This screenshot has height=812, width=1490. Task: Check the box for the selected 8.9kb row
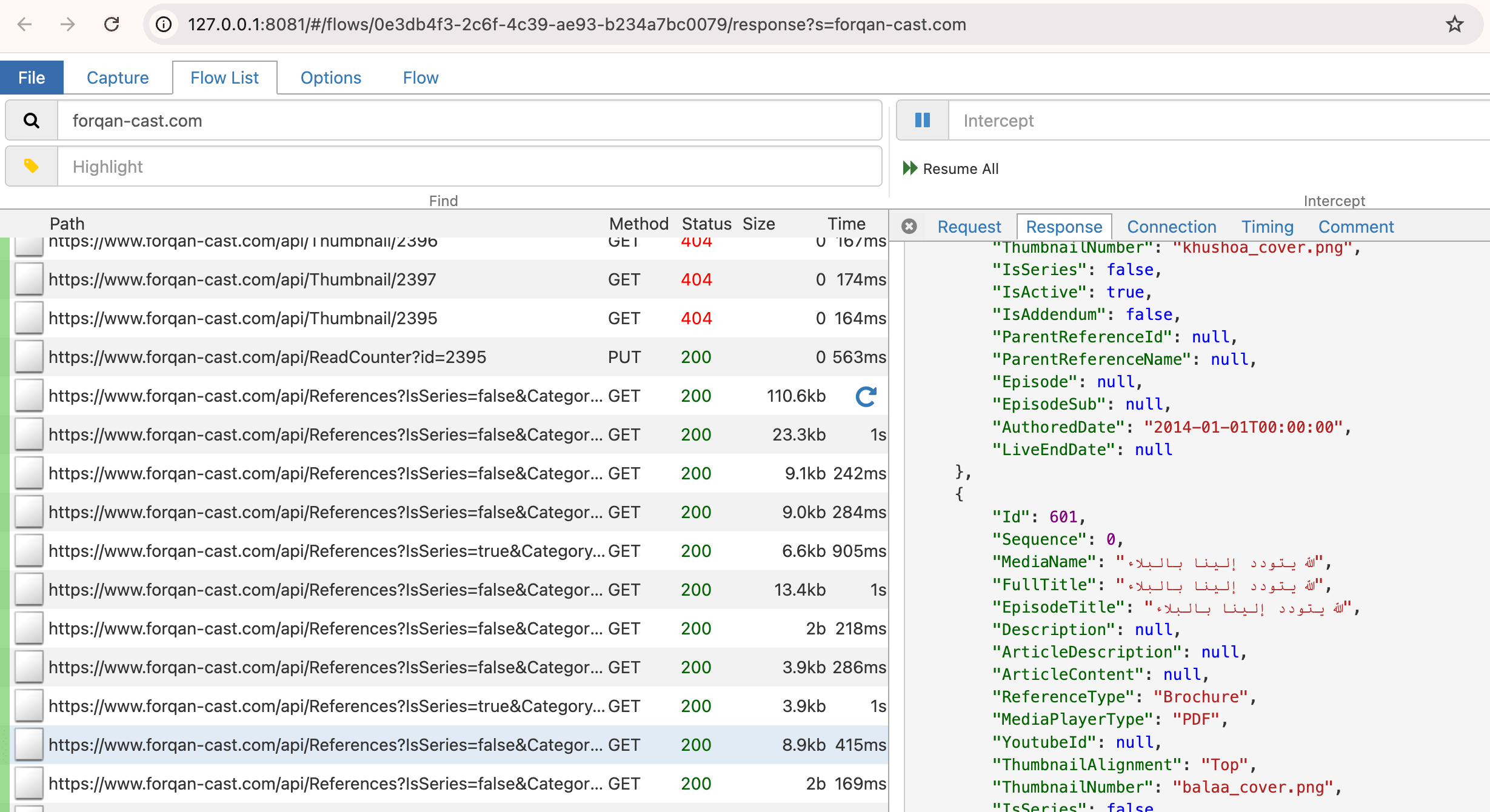point(29,745)
